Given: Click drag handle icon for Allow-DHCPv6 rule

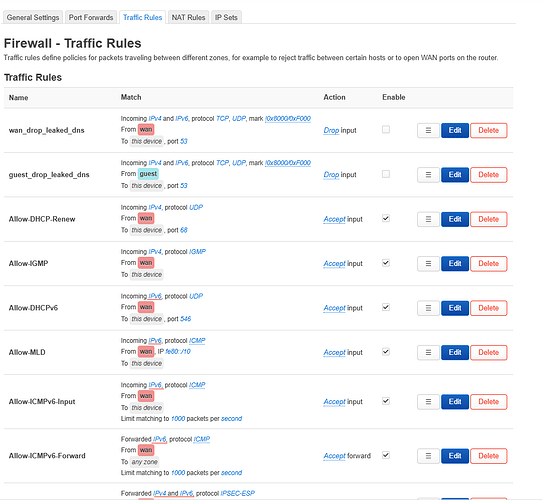Looking at the screenshot, I should click(x=428, y=308).
